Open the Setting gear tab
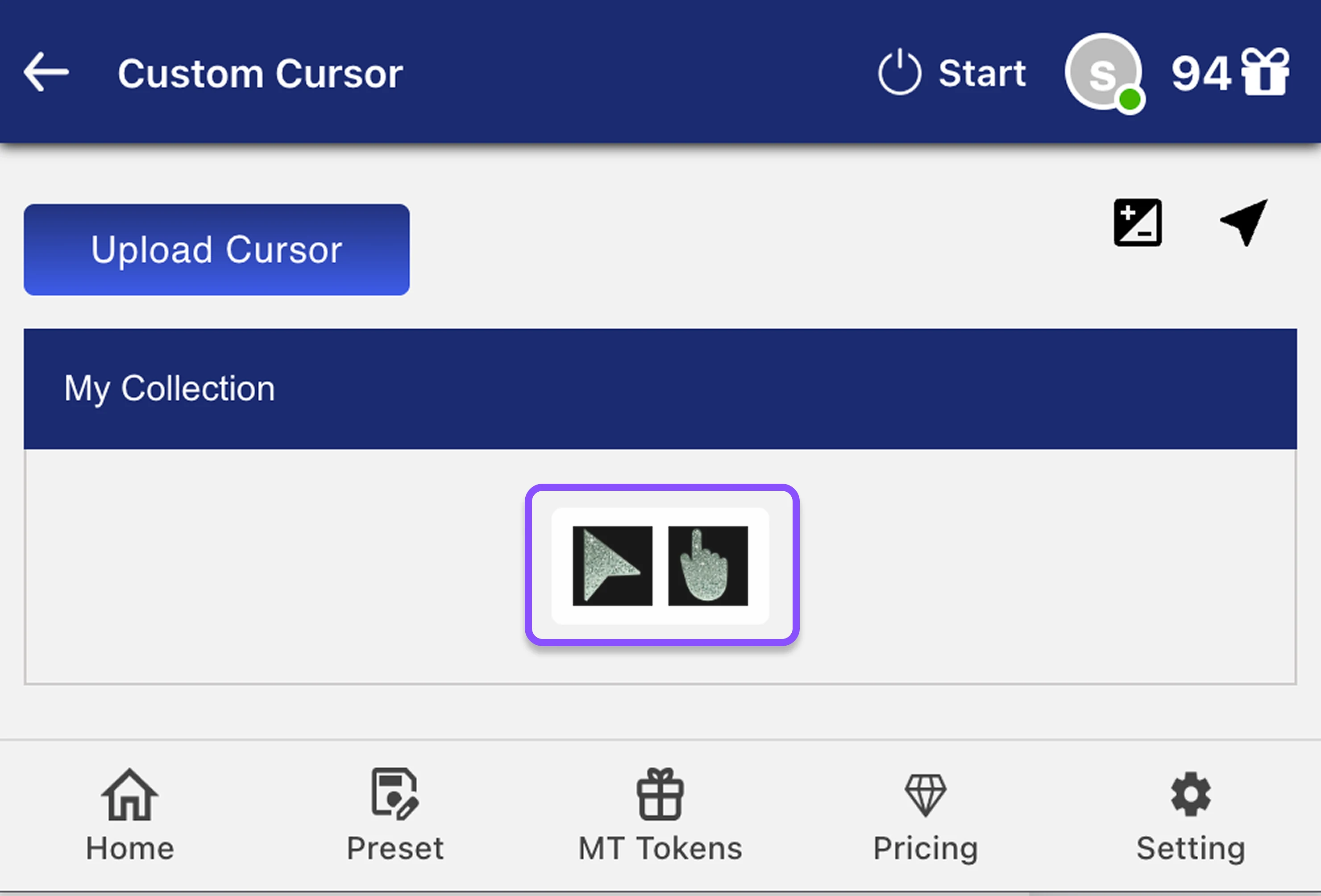 (x=1190, y=817)
